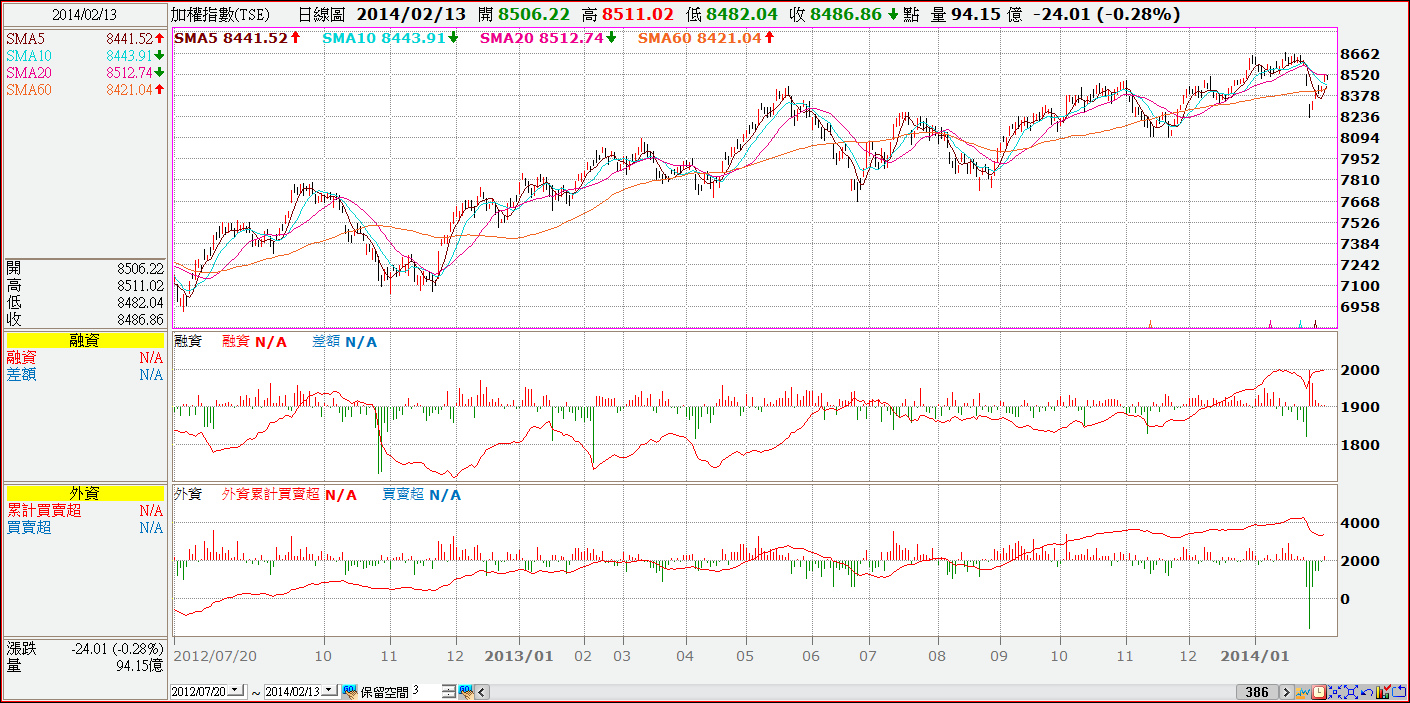Open the start date dropdown 2012/07/20

pyautogui.click(x=236, y=691)
